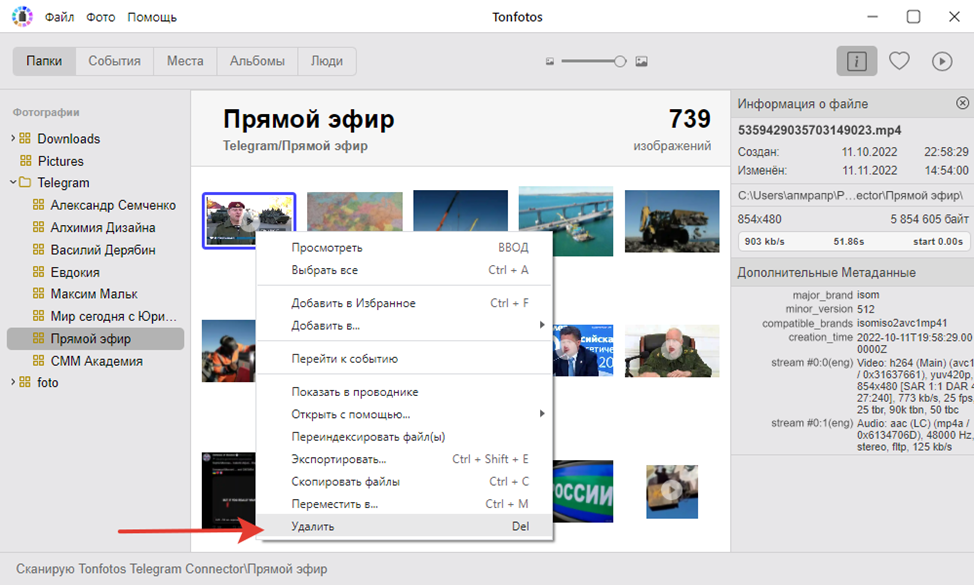Select the Прямой эфир folder row
The image size is (974, 585).
(x=96, y=338)
